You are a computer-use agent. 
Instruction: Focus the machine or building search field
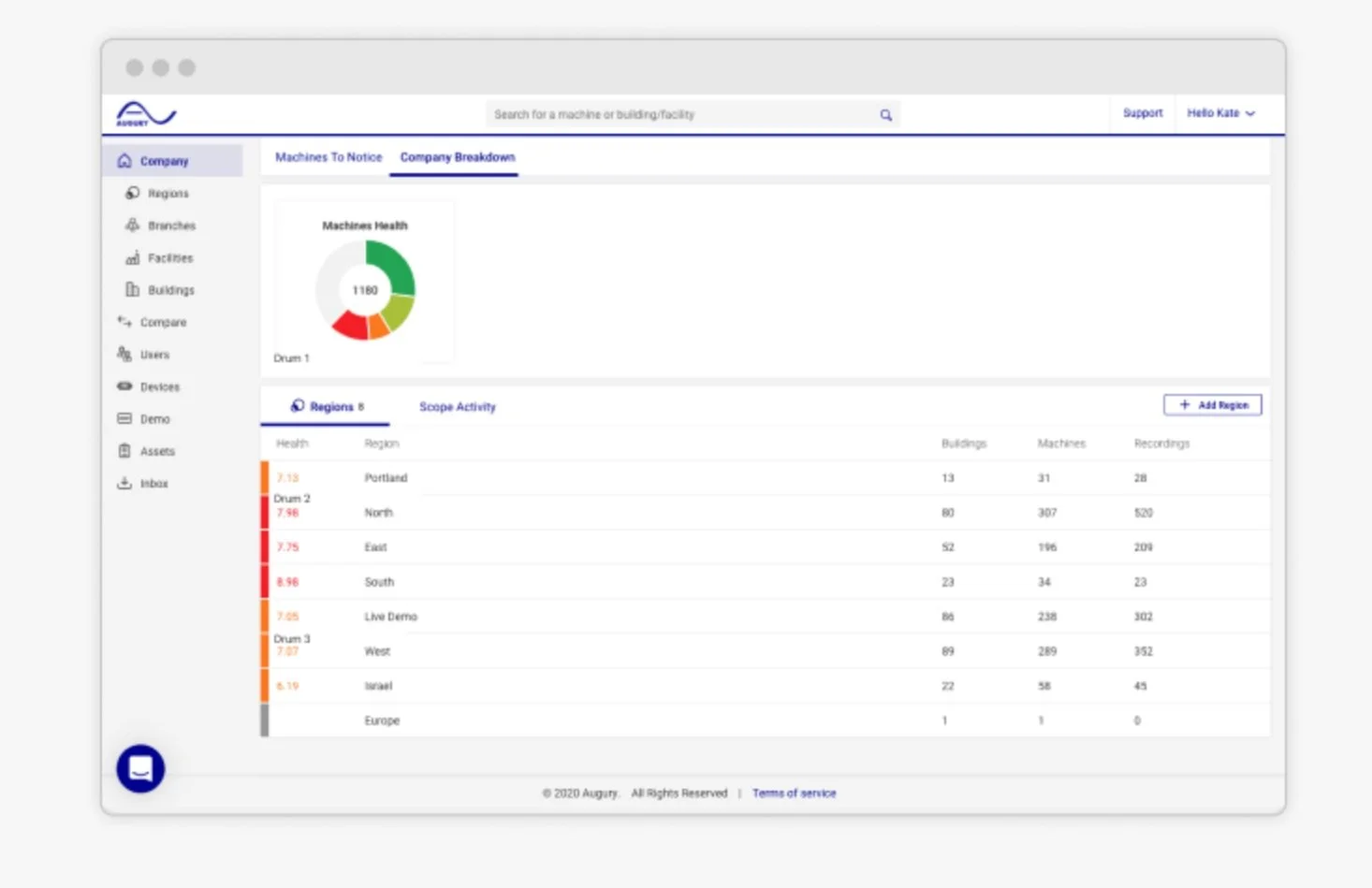tap(693, 115)
